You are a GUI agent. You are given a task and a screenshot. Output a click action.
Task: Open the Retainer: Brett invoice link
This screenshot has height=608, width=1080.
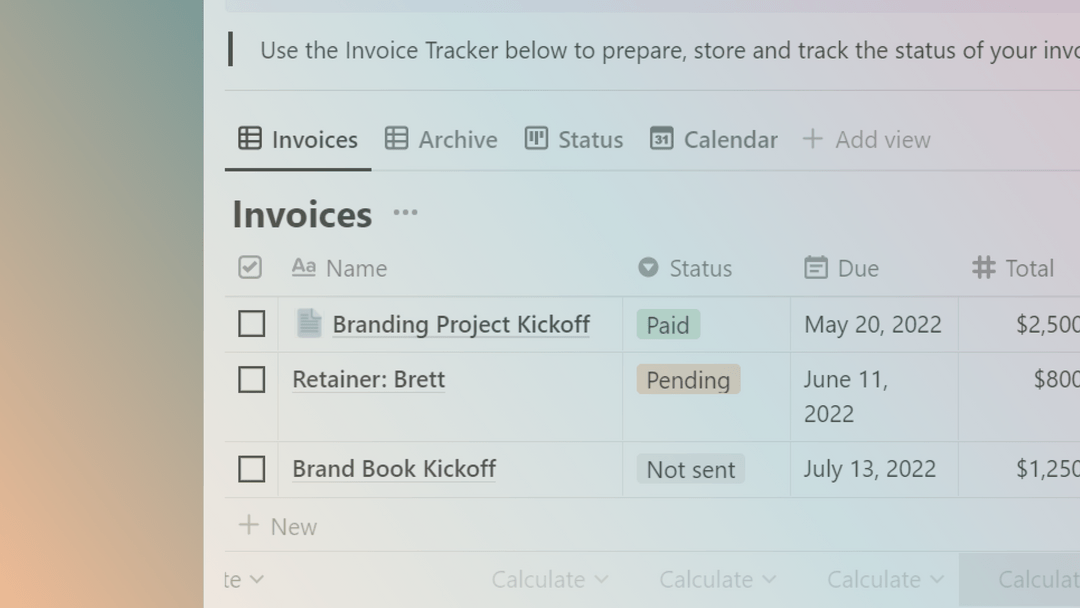(x=368, y=379)
